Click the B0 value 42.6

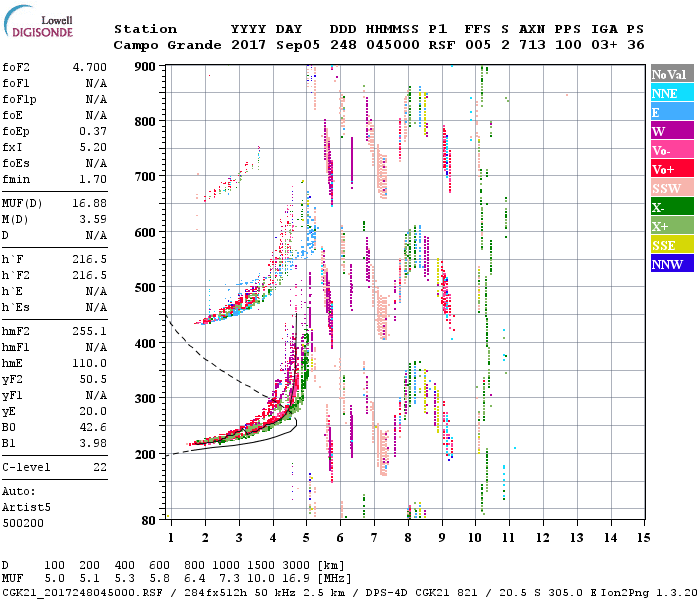click(93, 428)
